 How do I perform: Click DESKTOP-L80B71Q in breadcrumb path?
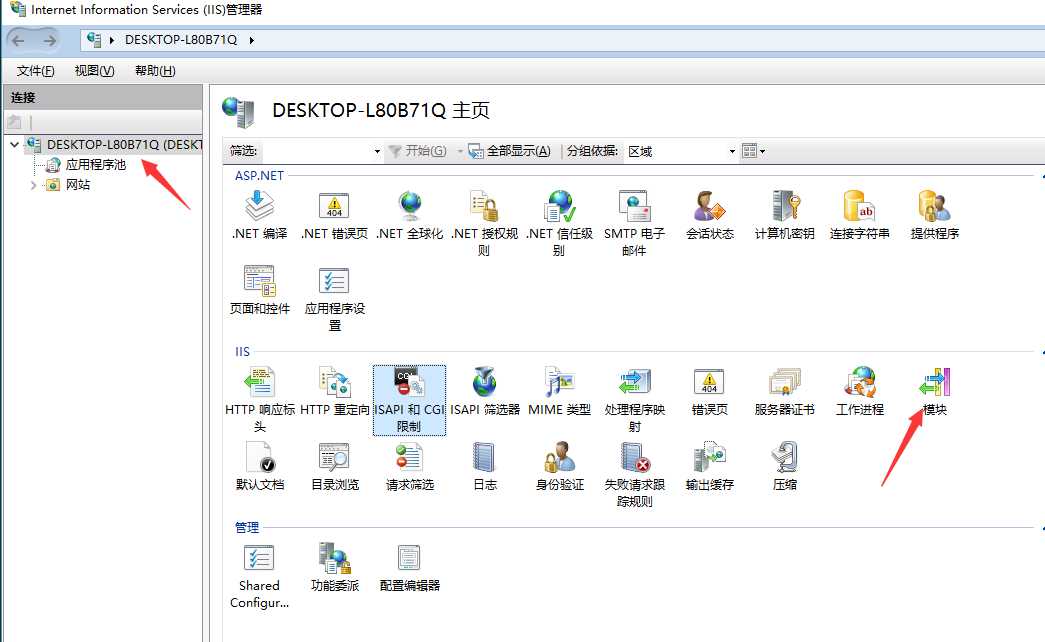coord(181,40)
